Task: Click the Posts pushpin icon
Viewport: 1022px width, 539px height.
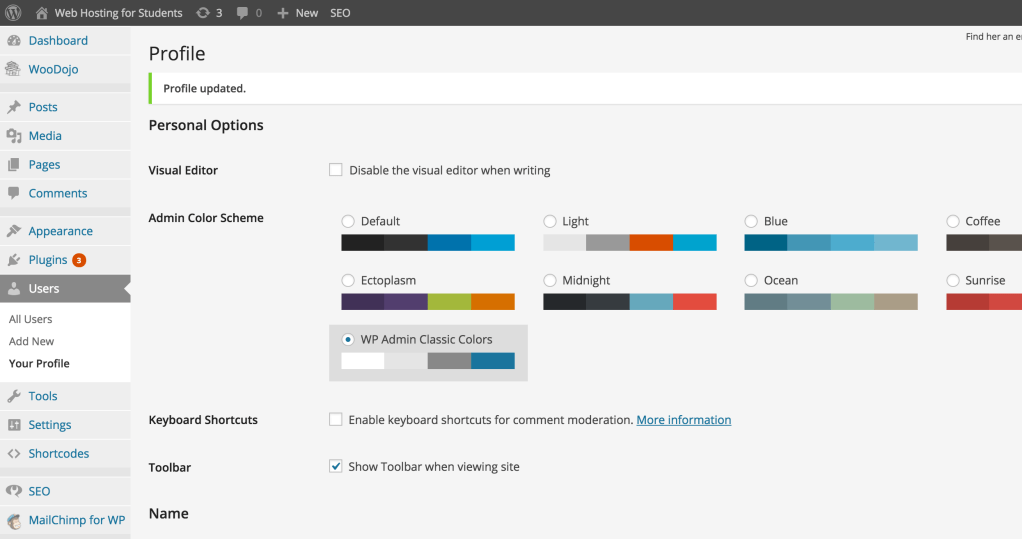Action: pos(14,107)
